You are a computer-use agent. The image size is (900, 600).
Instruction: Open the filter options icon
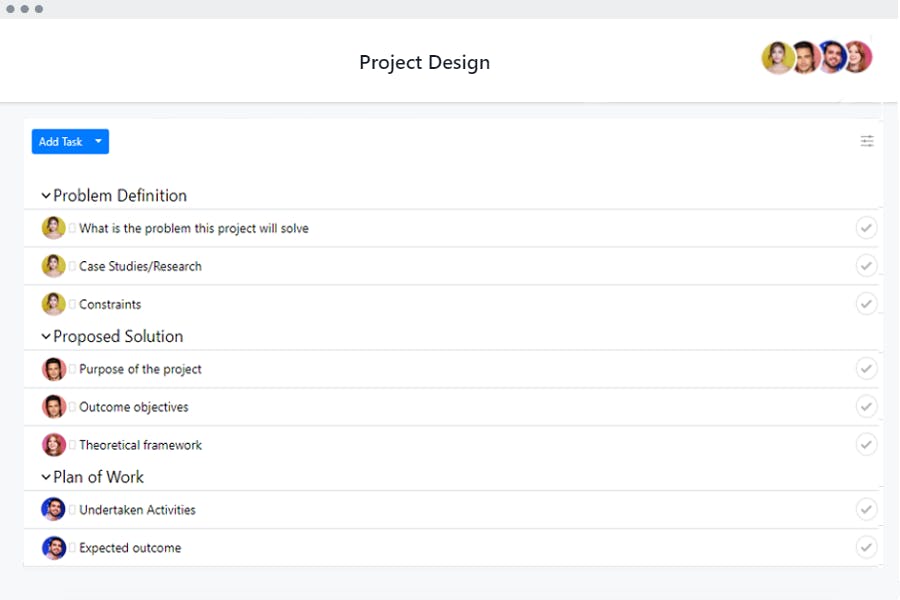click(x=867, y=141)
